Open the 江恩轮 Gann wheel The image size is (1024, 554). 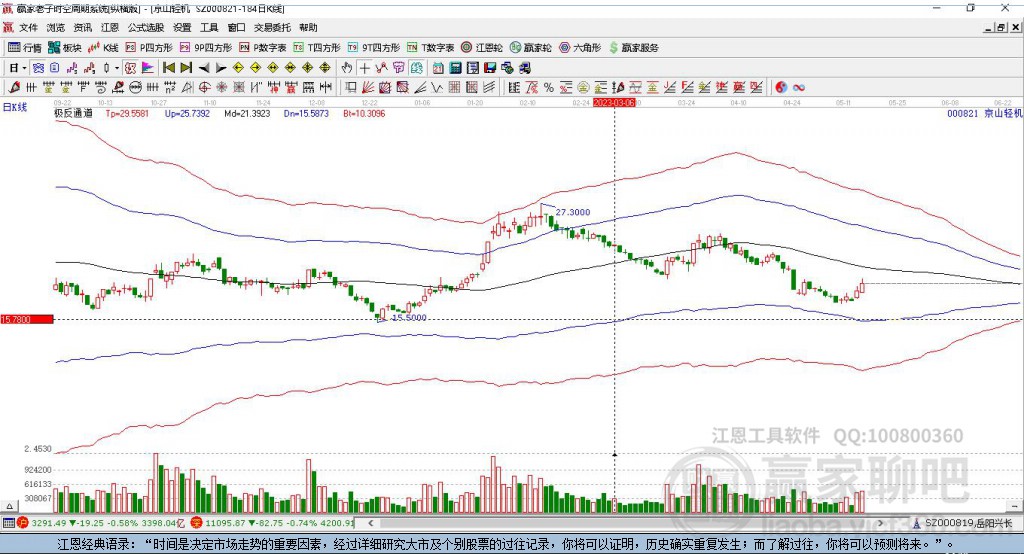pos(482,48)
